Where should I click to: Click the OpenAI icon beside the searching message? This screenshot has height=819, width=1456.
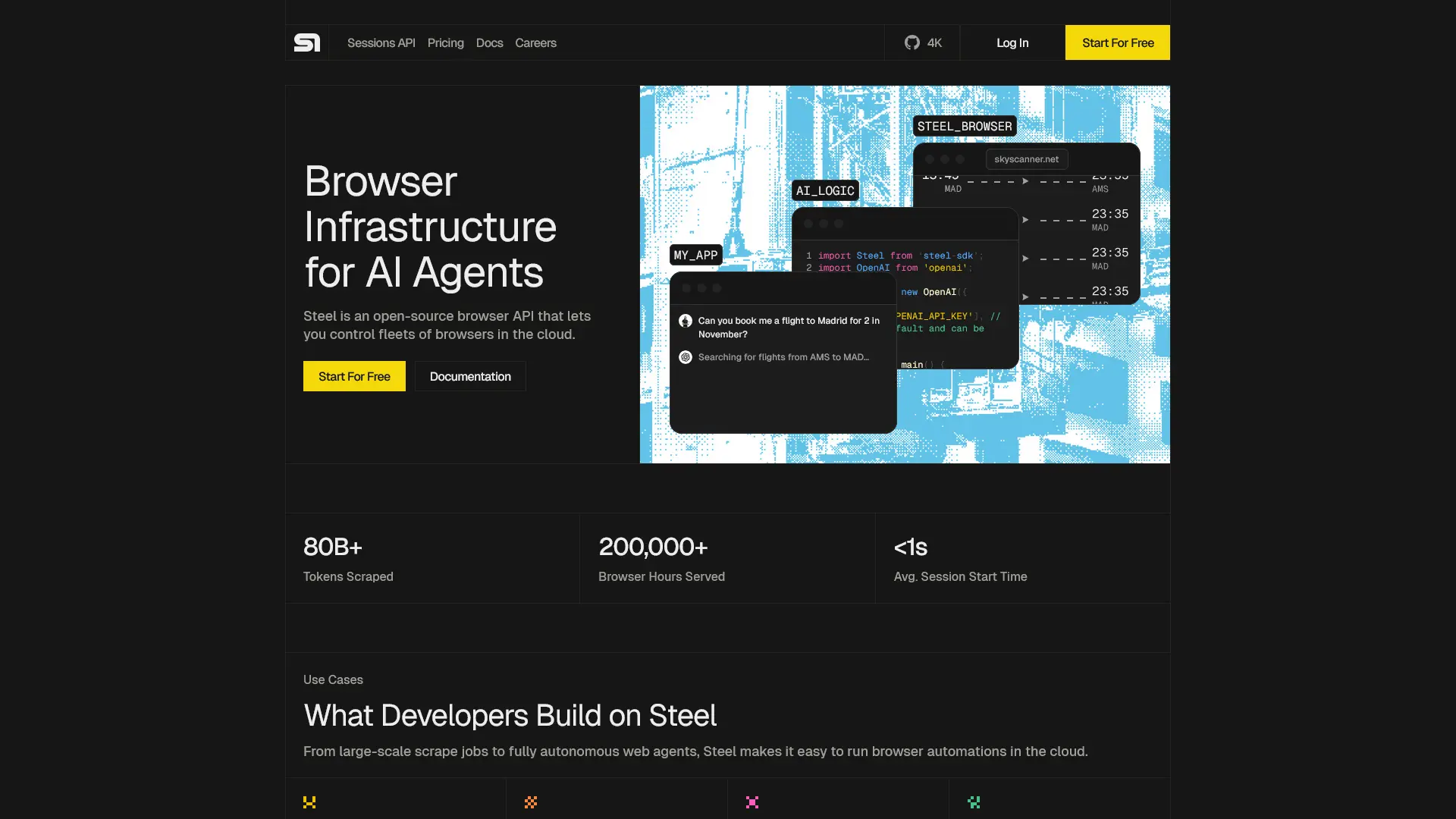click(686, 357)
